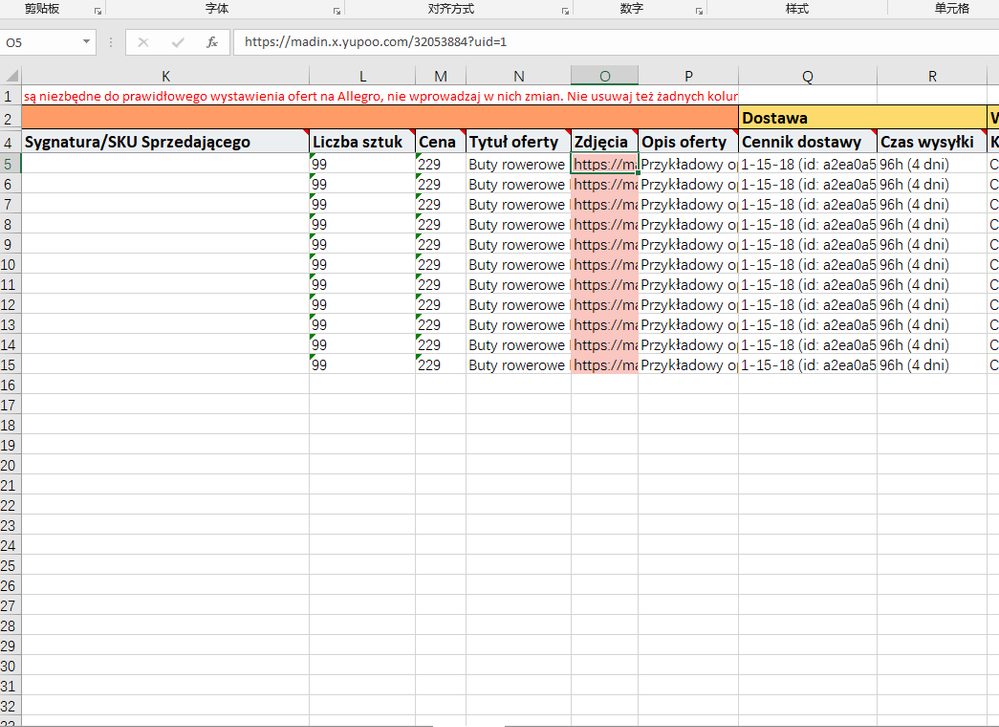
Task: Open the 对齐方式 alignment dialog launcher
Action: tap(565, 10)
